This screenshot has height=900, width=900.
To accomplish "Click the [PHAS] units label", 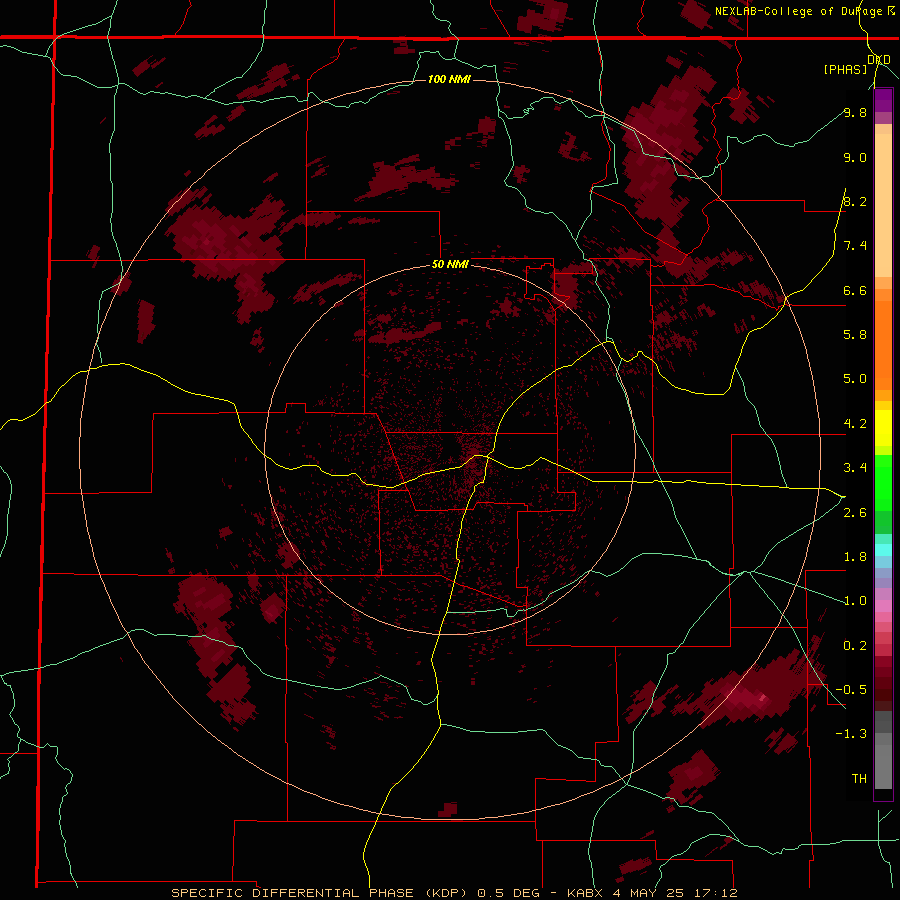I will [x=845, y=69].
